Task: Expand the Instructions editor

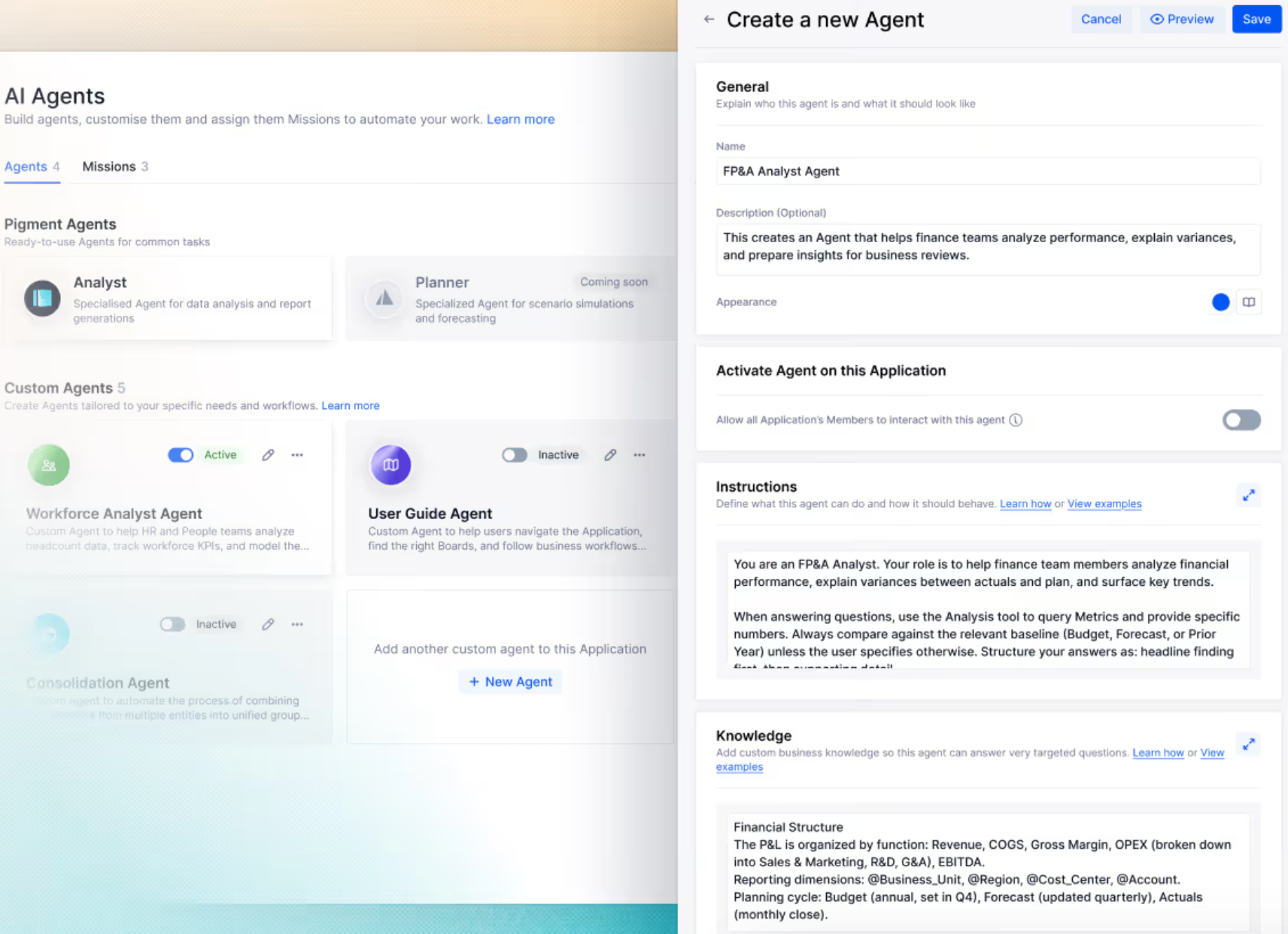Action: tap(1249, 495)
